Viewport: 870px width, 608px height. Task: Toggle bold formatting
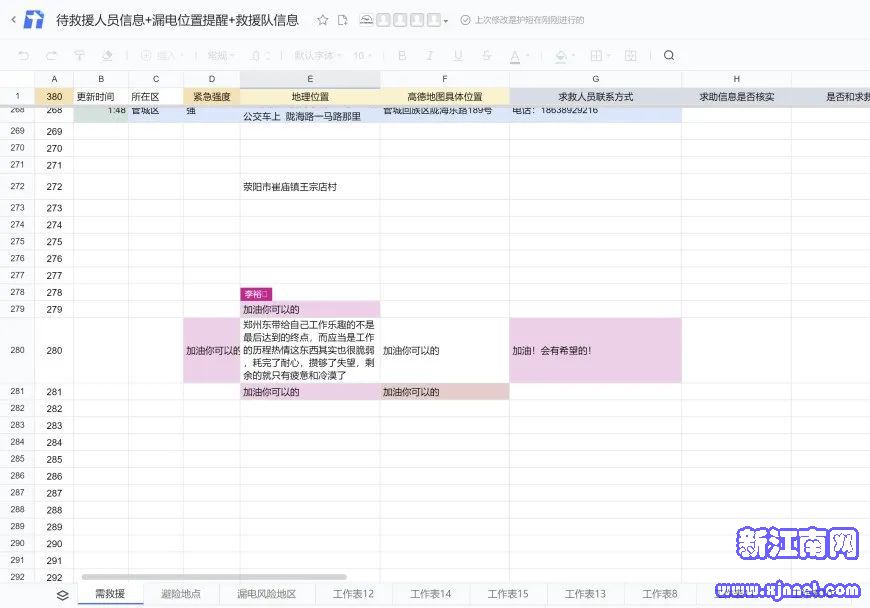click(x=402, y=55)
